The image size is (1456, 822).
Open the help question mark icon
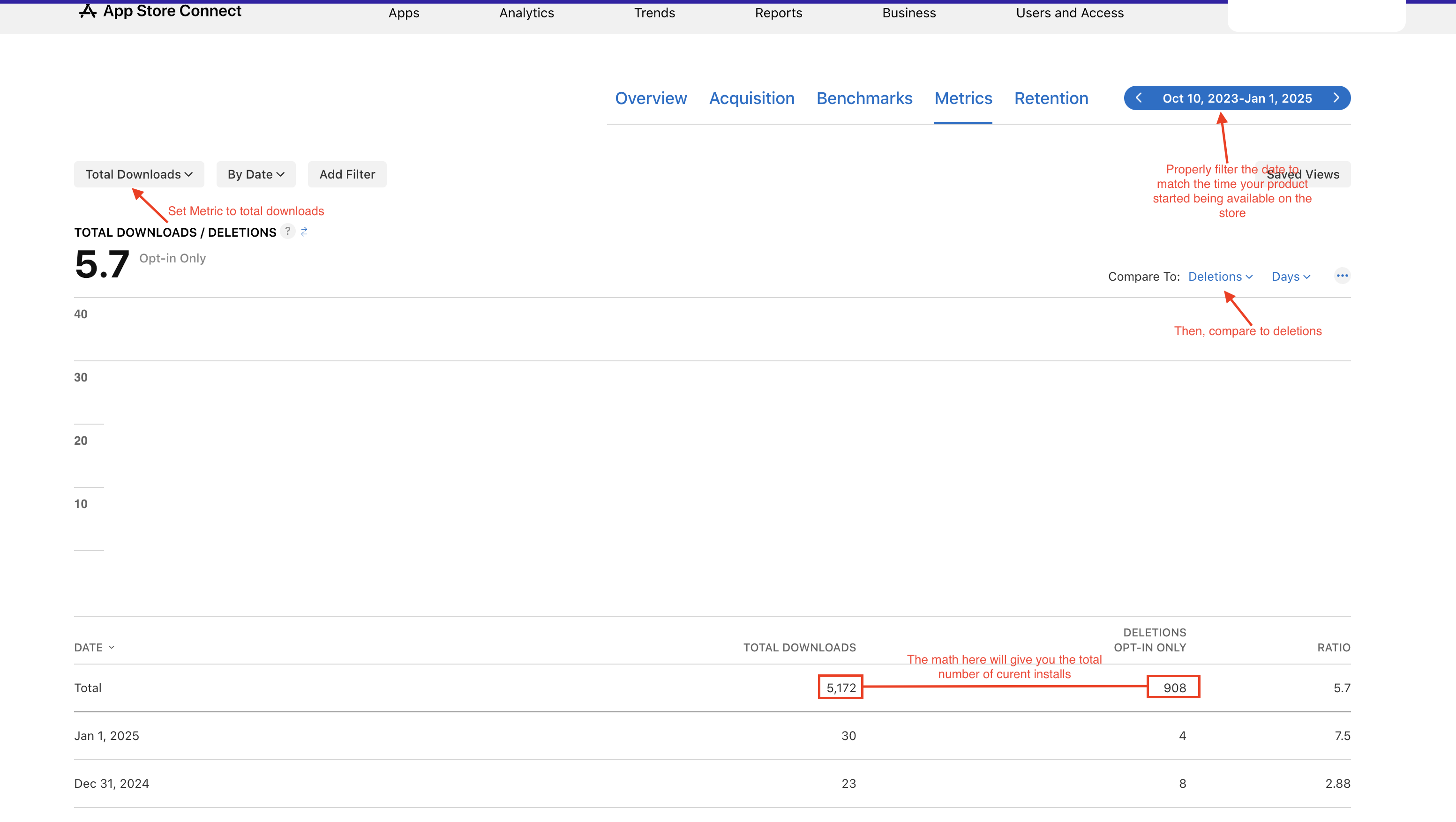click(x=288, y=231)
